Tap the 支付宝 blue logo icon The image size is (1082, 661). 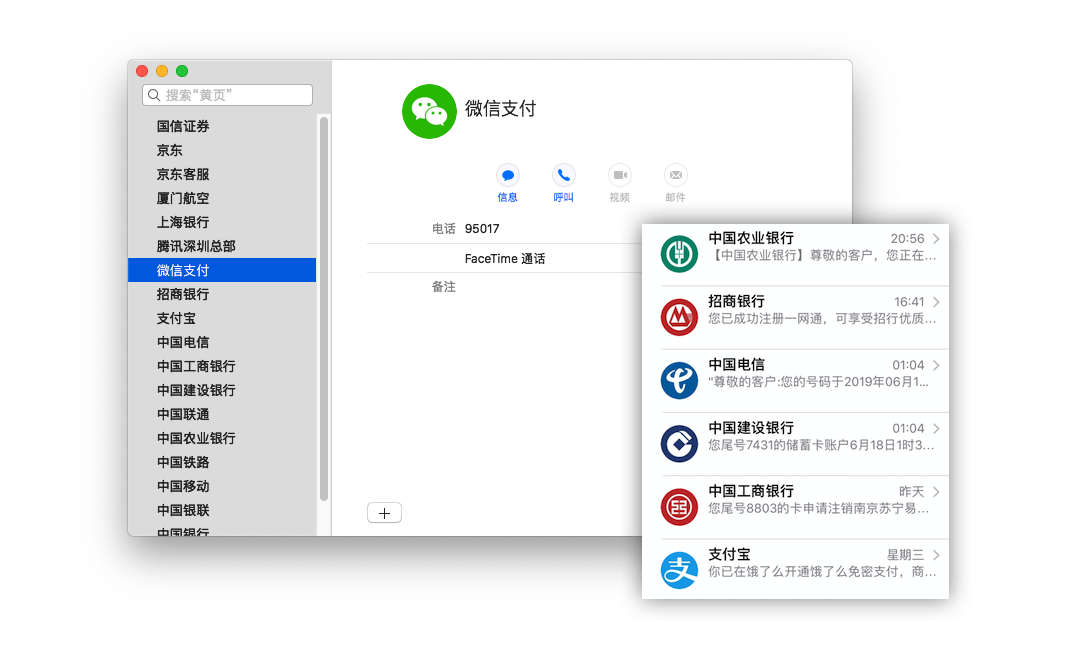[679, 570]
